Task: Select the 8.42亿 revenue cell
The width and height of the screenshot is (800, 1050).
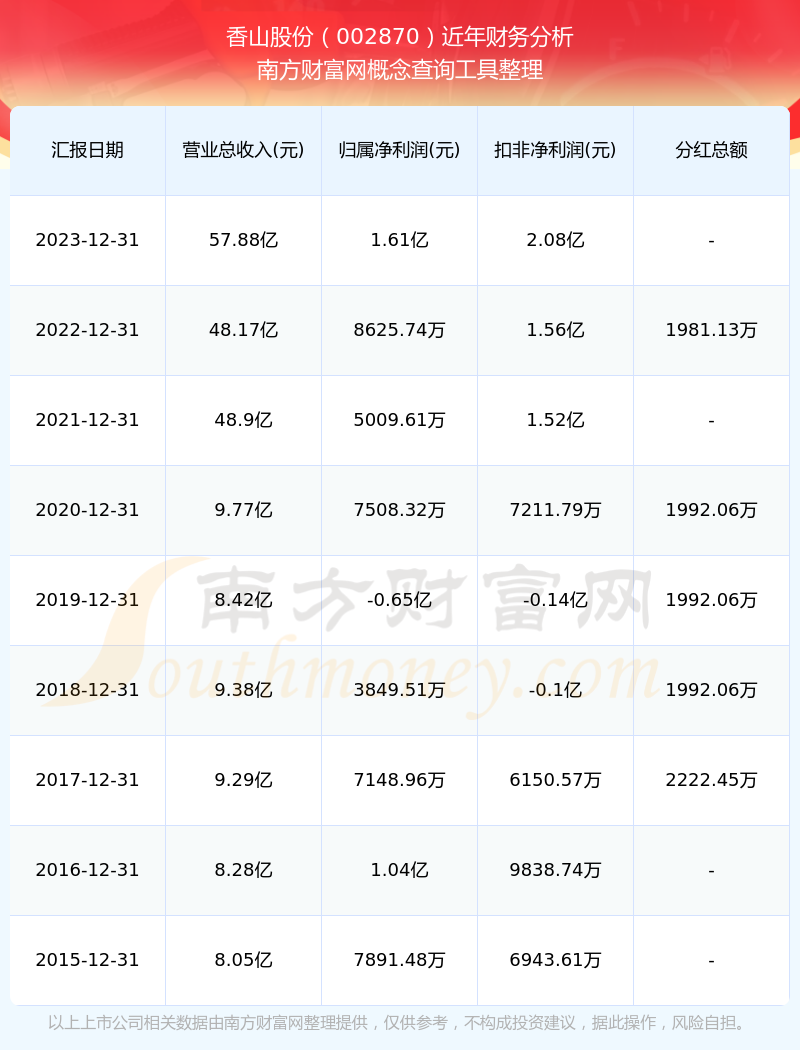Action: coord(243,600)
